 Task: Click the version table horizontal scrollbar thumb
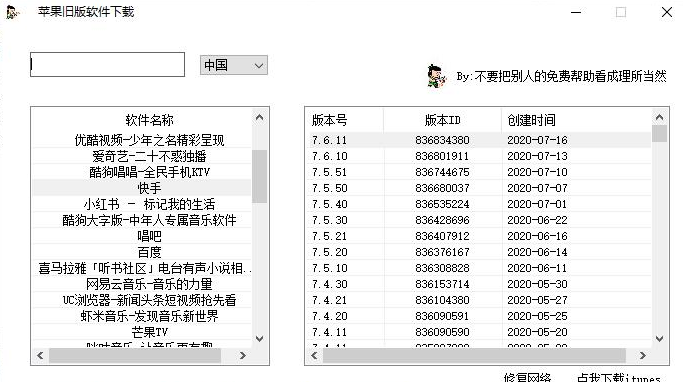(x=474, y=355)
